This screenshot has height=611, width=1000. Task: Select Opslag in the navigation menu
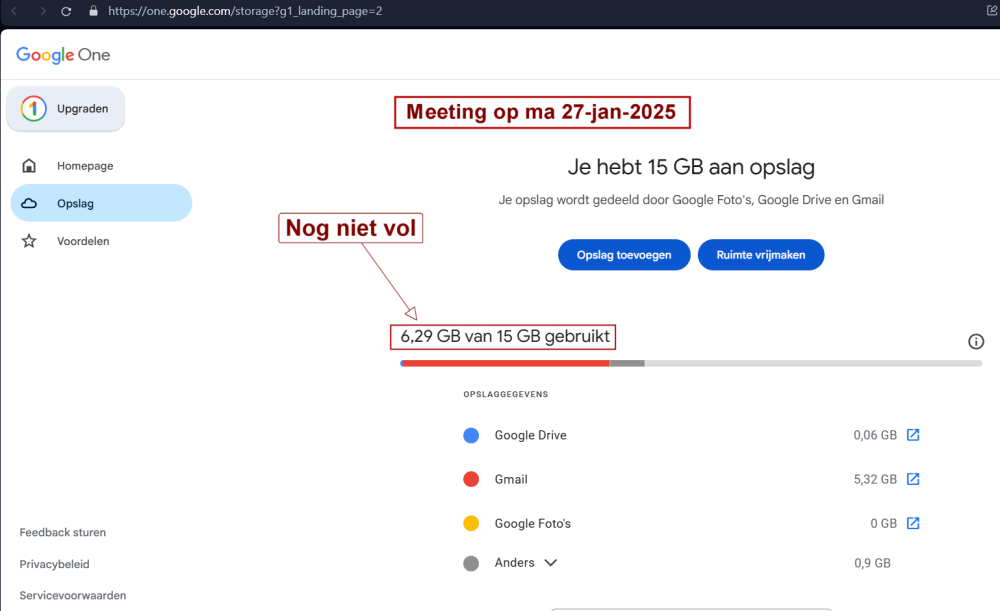(75, 202)
